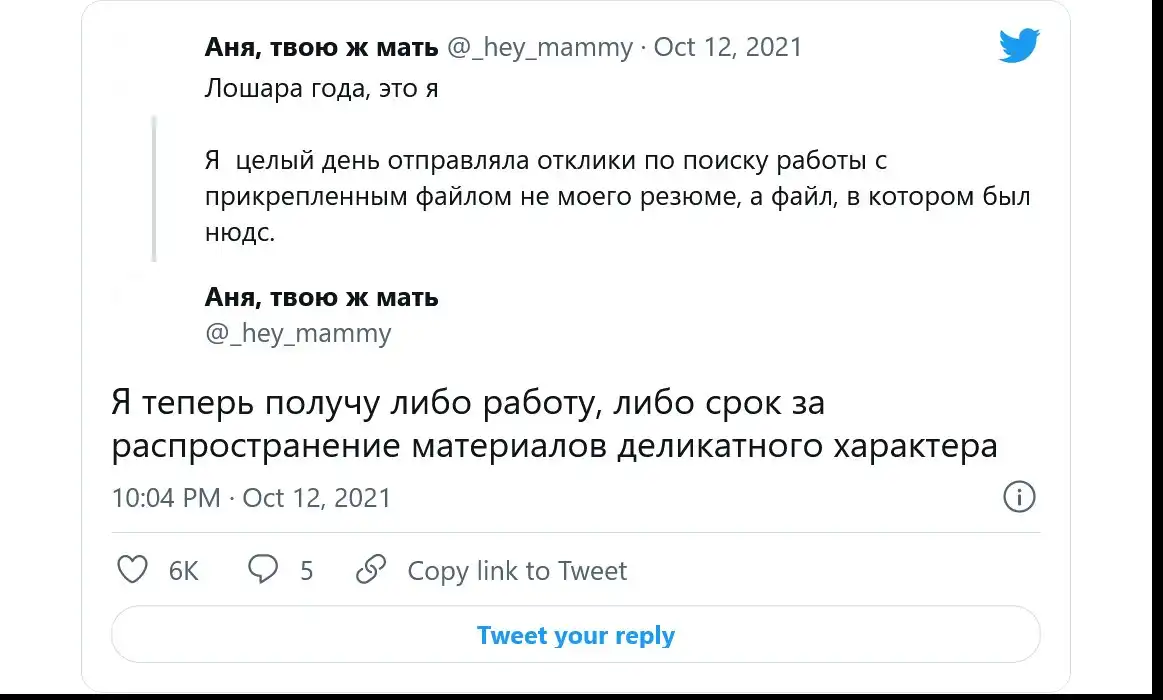The width and height of the screenshot is (1163, 700).
Task: Click the @_hey_mammy handle under lower name
Action: (x=298, y=333)
